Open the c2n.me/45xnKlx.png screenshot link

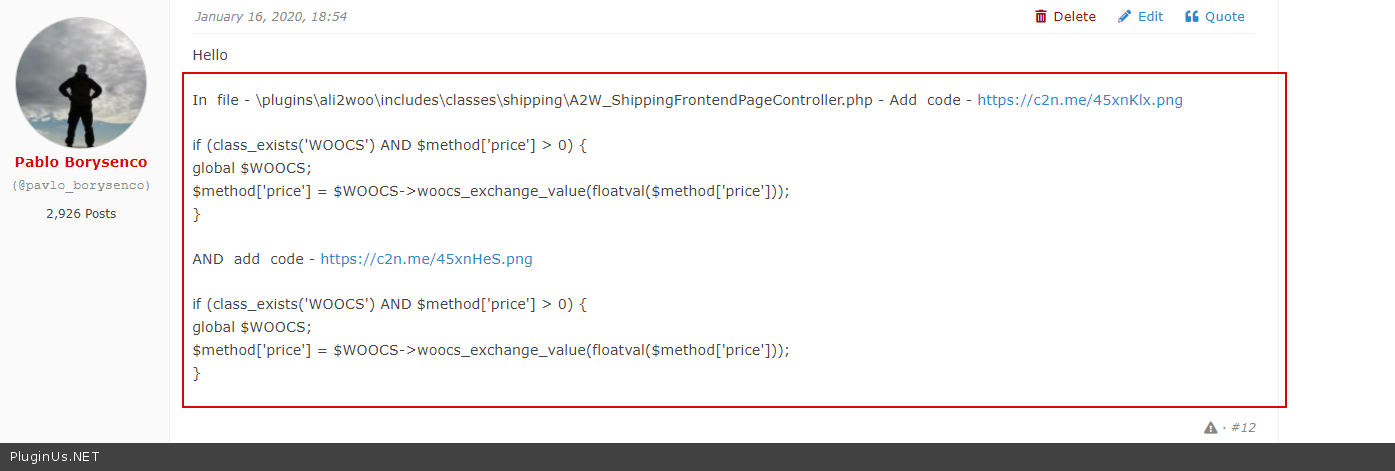(x=1080, y=100)
